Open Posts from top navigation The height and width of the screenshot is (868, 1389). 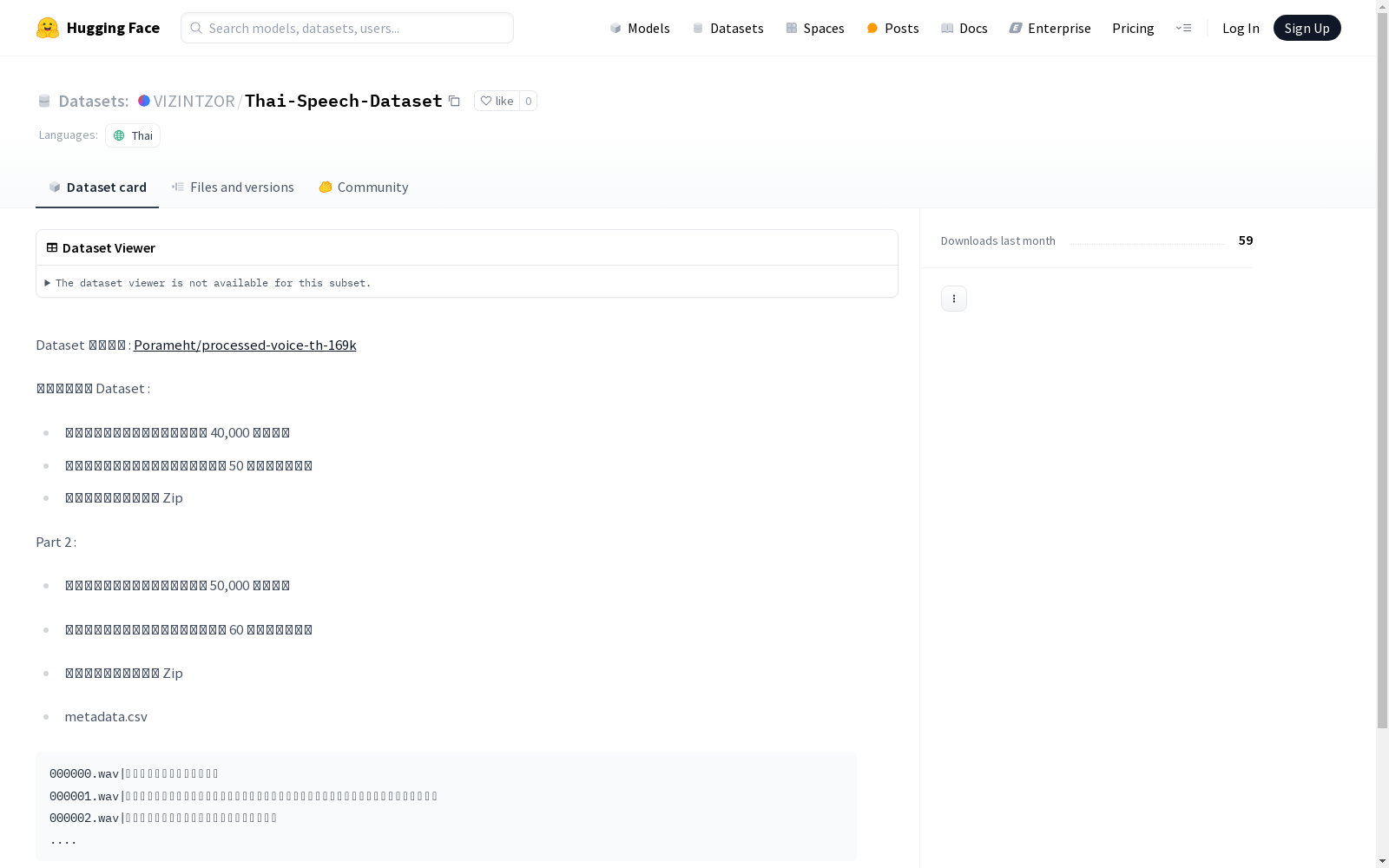pos(892,28)
